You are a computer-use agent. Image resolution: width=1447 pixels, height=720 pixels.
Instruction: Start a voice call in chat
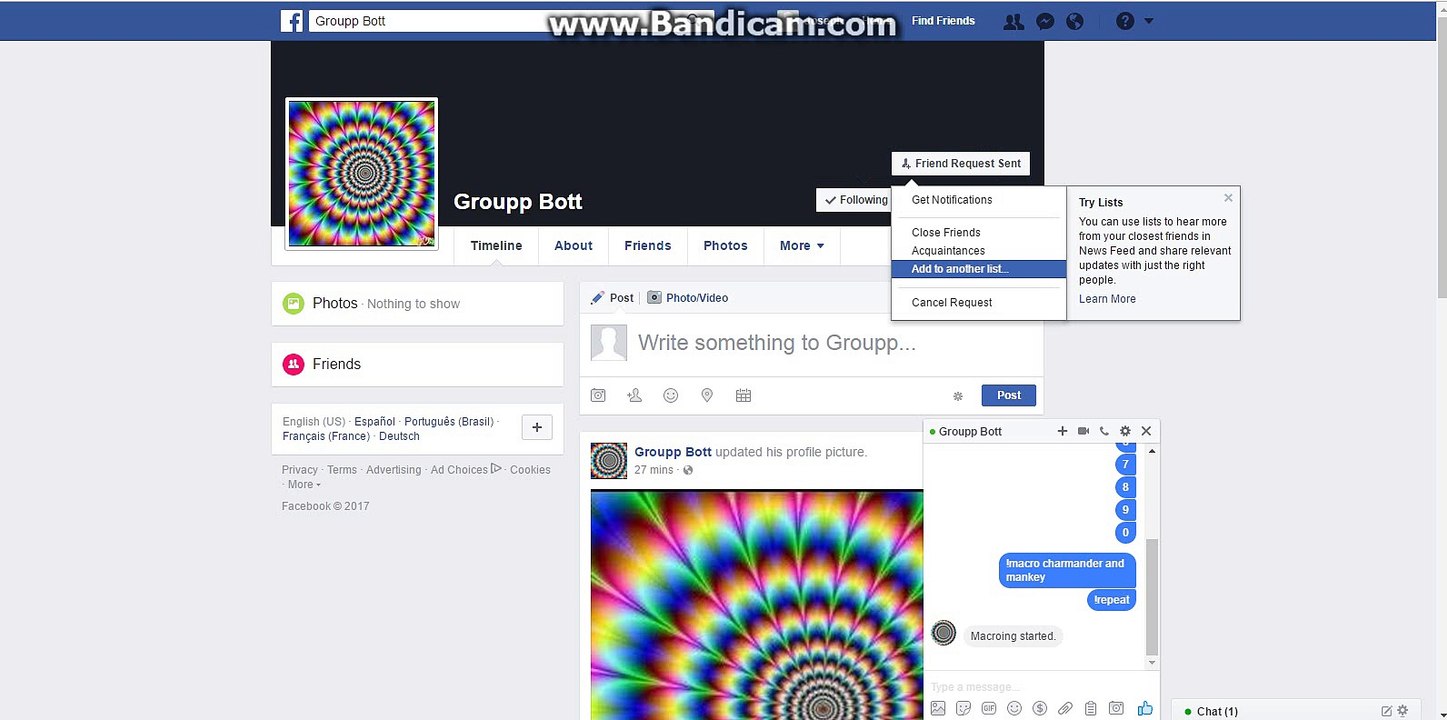1104,431
